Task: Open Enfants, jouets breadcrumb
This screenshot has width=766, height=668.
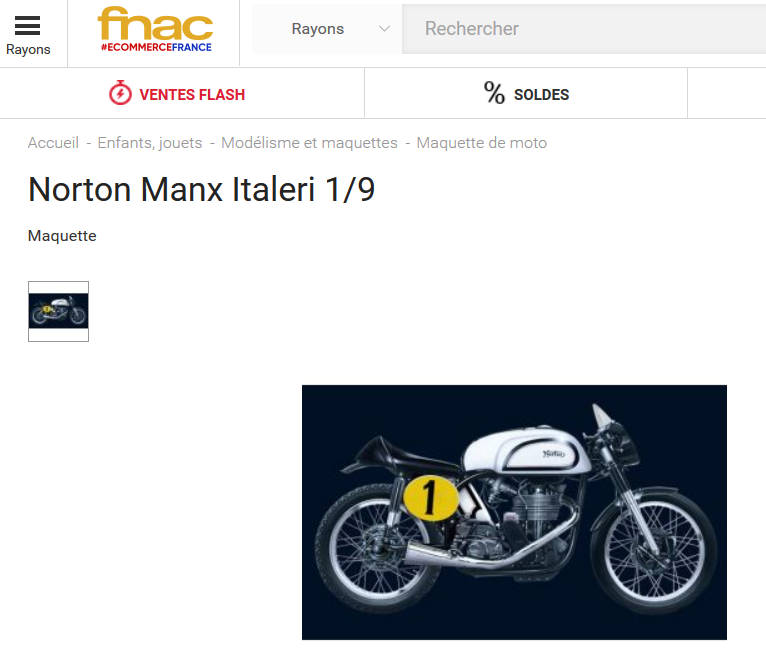Action: tap(149, 143)
